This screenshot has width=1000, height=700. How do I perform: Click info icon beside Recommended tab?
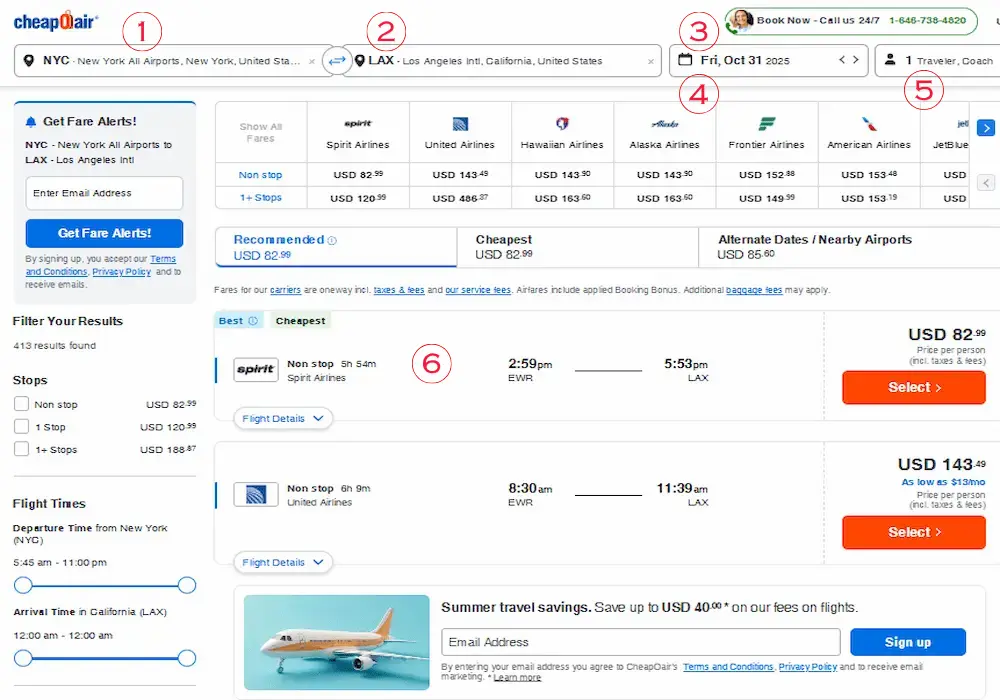tap(332, 240)
